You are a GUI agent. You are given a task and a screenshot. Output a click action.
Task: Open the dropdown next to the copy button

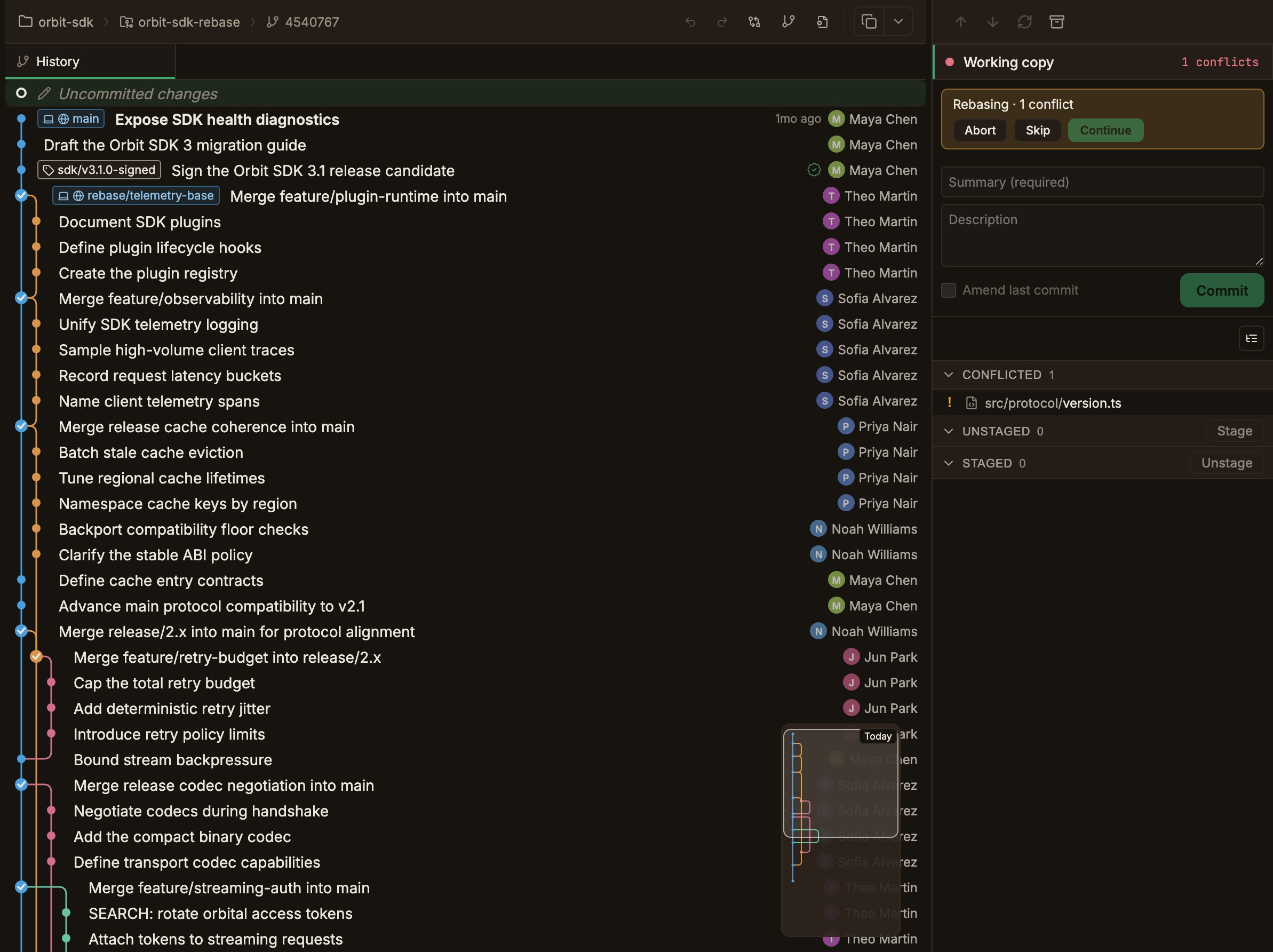[x=898, y=22]
